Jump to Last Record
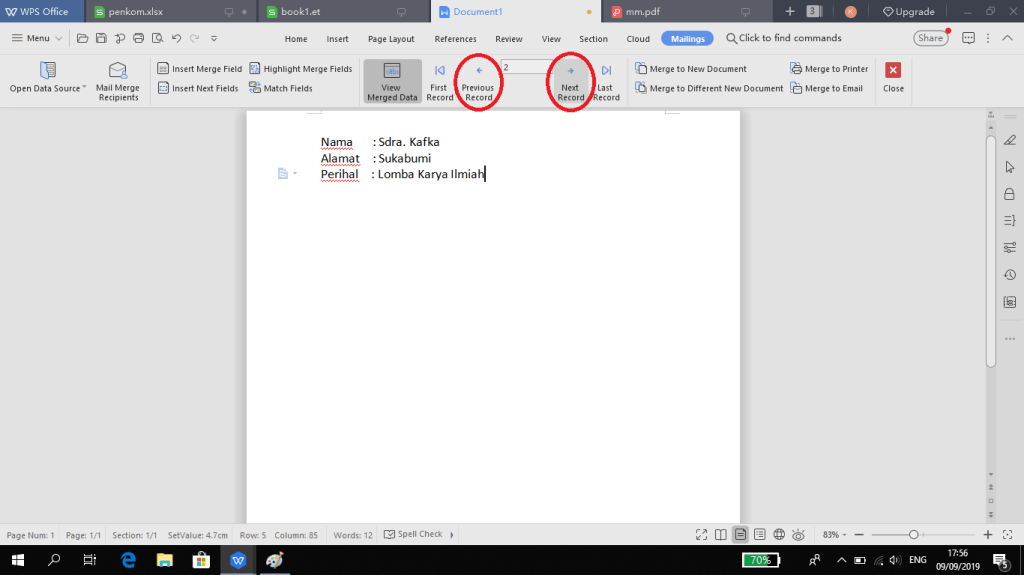1024x575 pixels. 606,71
